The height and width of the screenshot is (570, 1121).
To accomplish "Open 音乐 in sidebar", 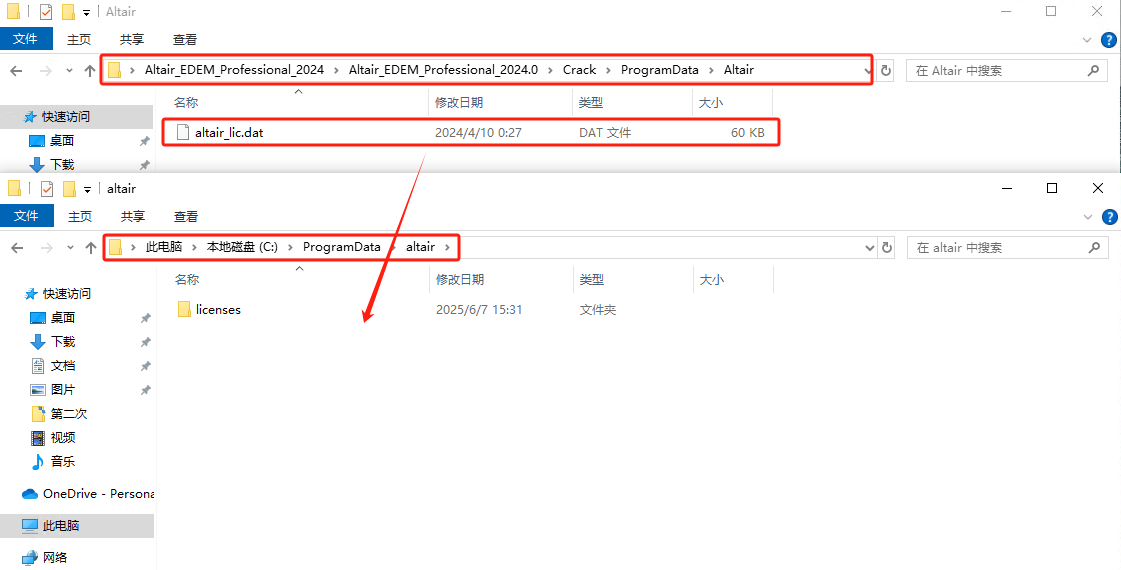I will (x=63, y=461).
